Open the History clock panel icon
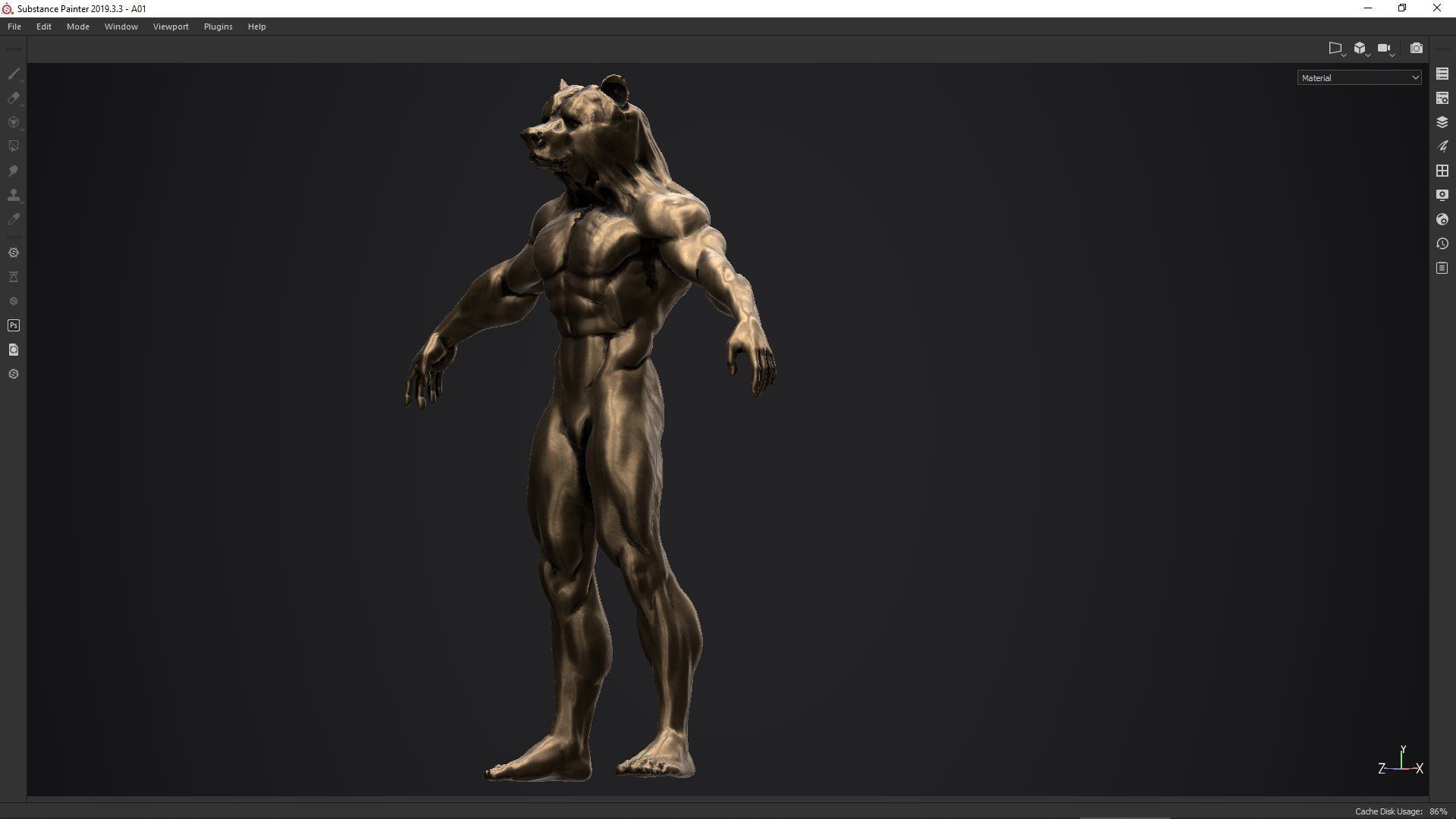 point(1442,243)
